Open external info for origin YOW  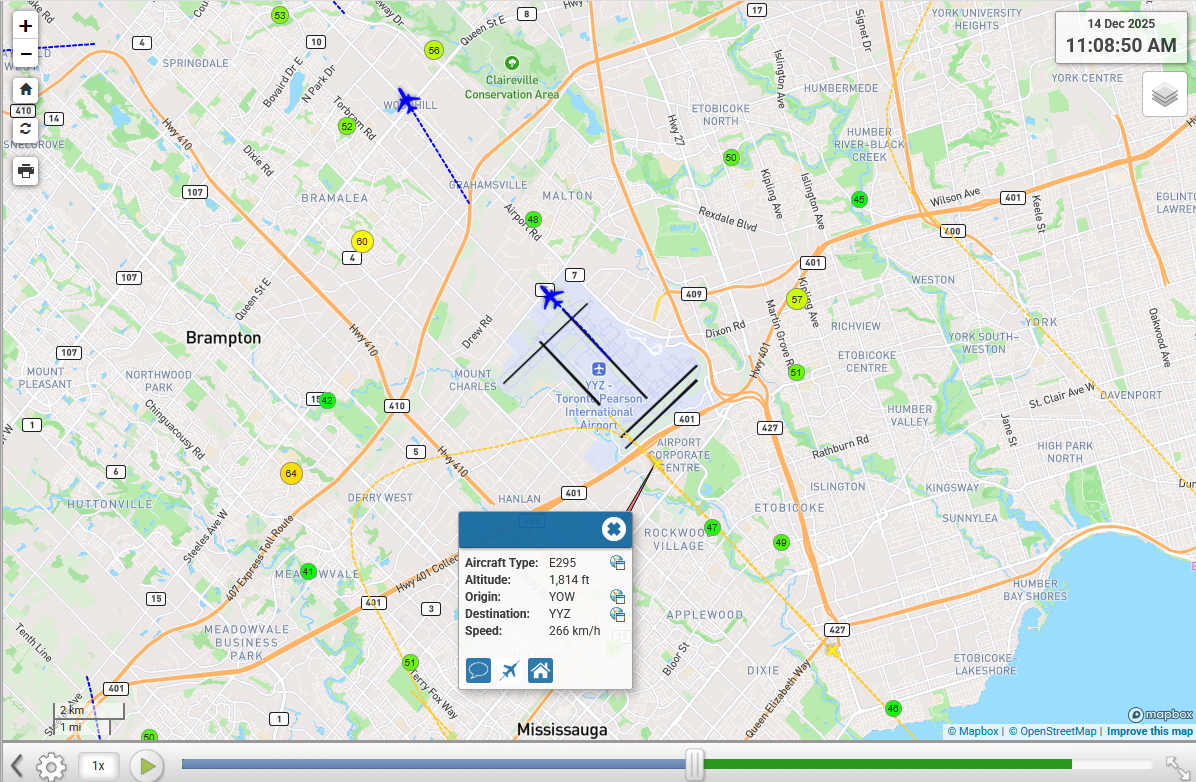point(617,597)
